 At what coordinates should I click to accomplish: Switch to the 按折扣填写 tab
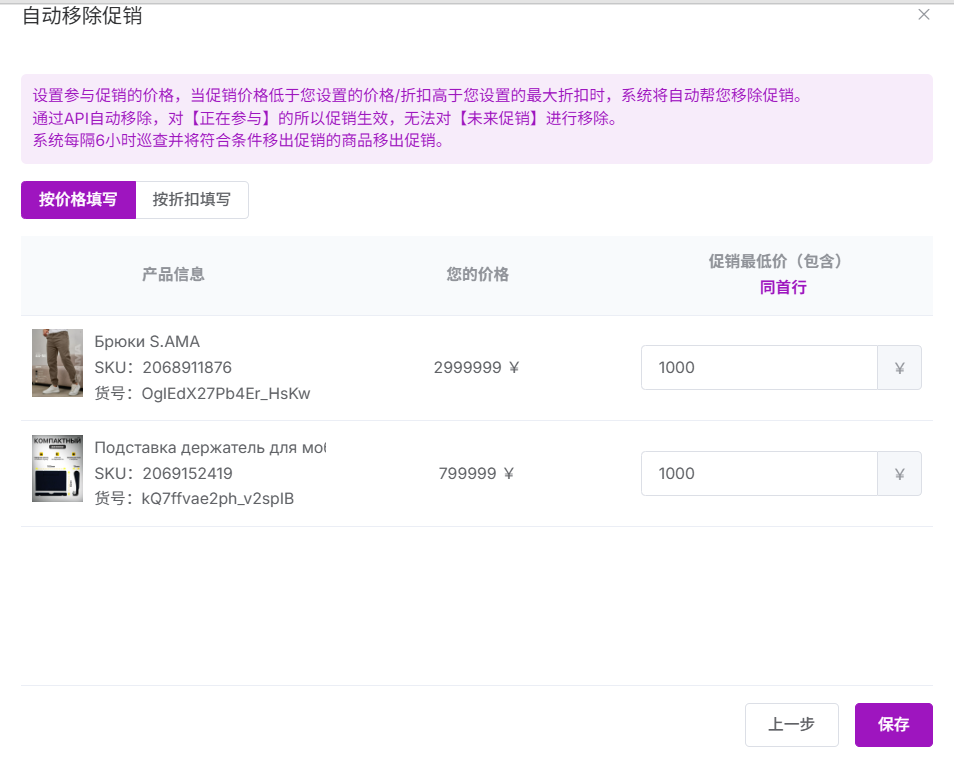(x=191, y=199)
